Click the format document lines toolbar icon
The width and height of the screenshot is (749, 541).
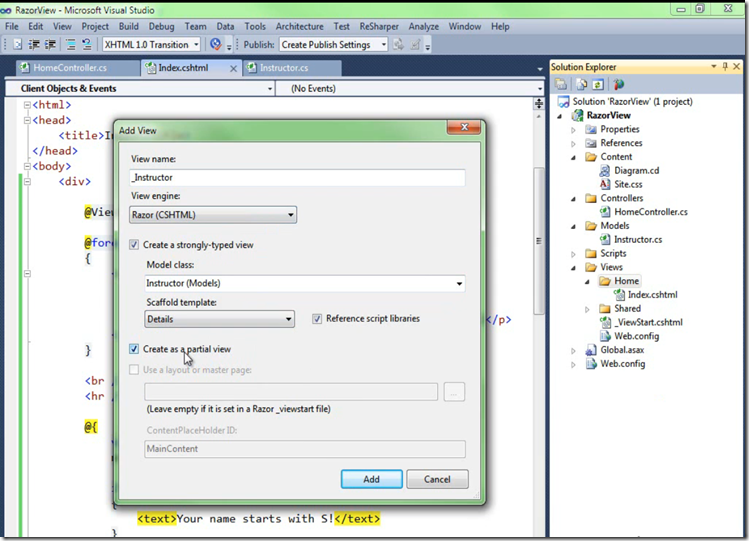tap(71, 44)
